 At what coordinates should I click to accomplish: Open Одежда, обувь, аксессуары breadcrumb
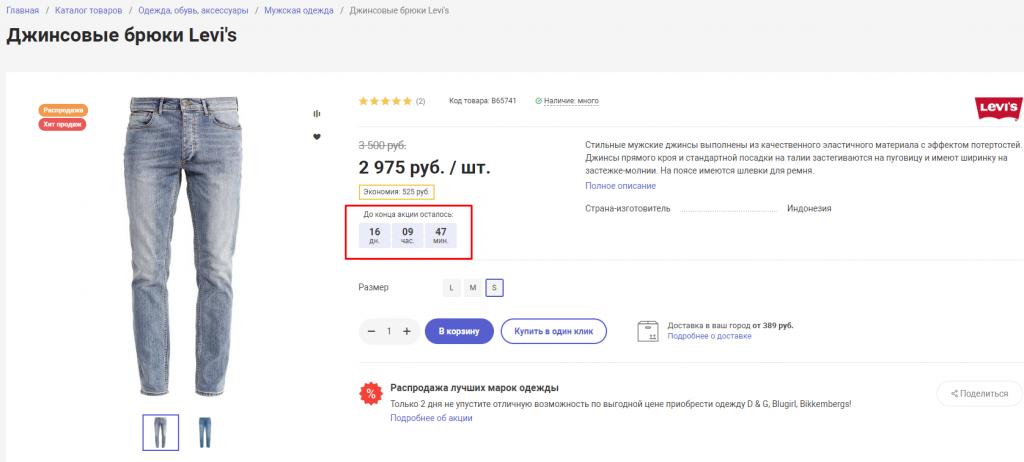193,11
